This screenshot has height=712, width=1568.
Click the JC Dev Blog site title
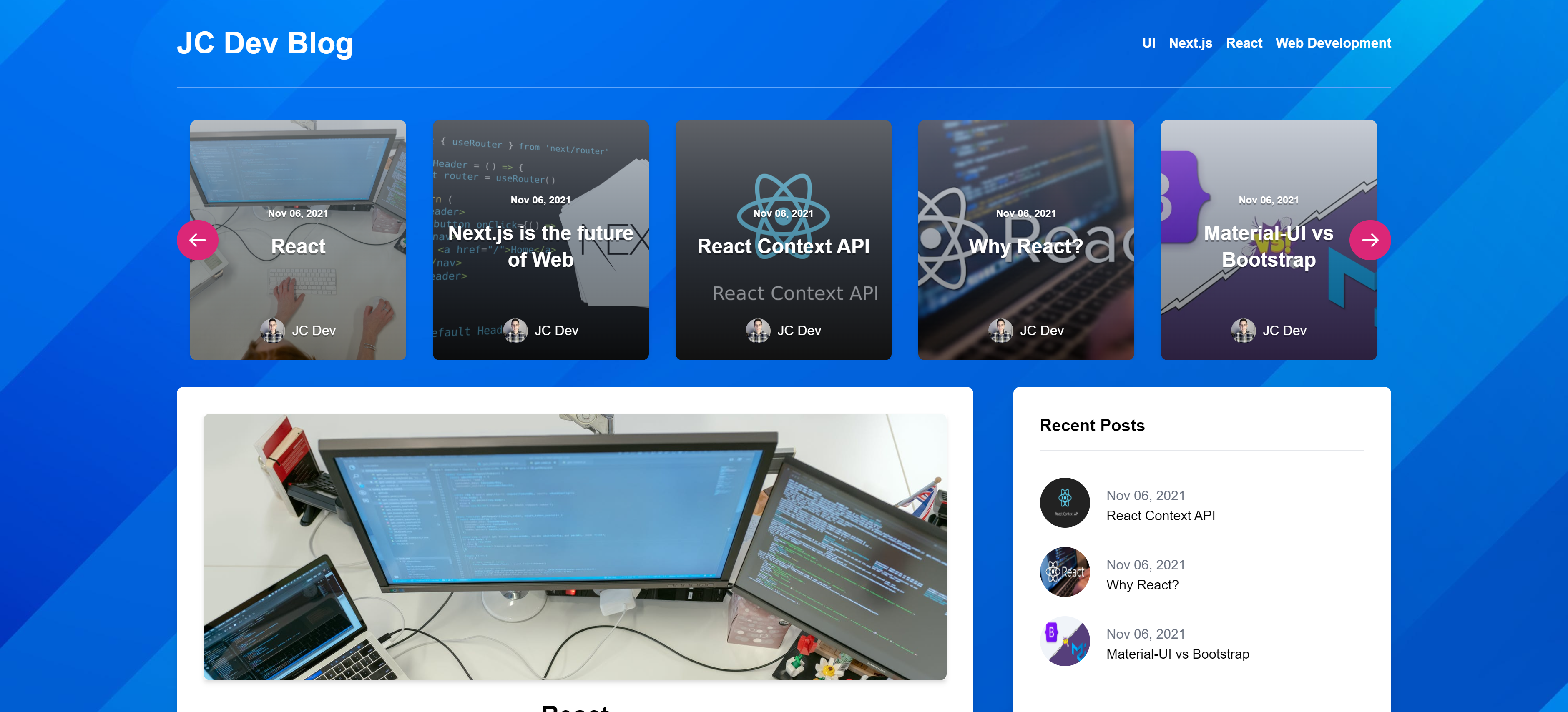265,43
